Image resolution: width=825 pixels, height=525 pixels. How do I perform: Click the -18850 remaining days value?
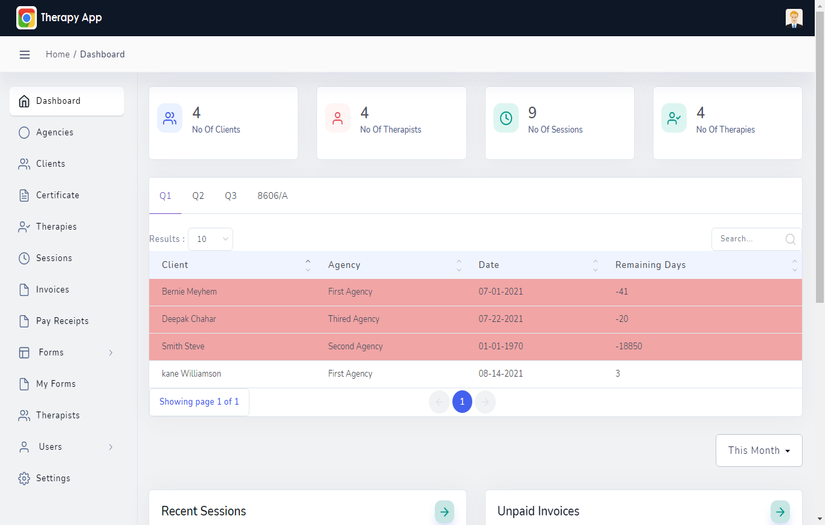pos(629,347)
